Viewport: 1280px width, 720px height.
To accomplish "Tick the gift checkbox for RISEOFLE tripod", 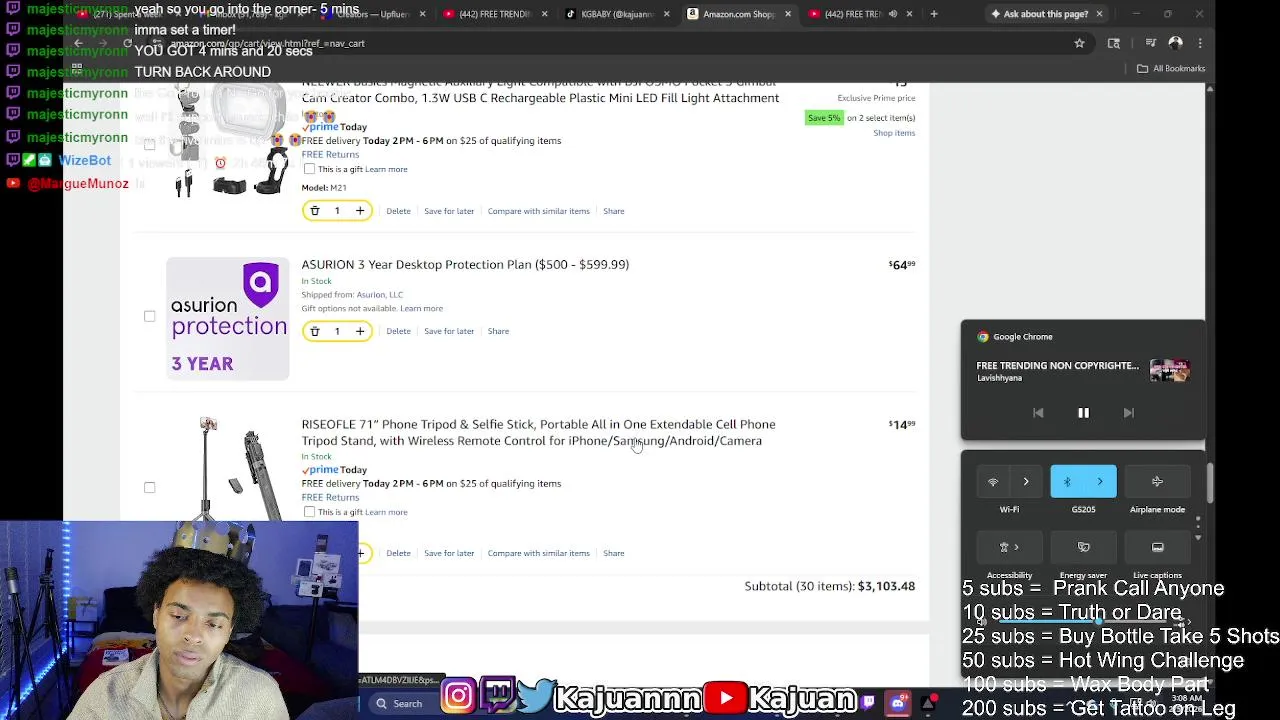I will [x=309, y=512].
